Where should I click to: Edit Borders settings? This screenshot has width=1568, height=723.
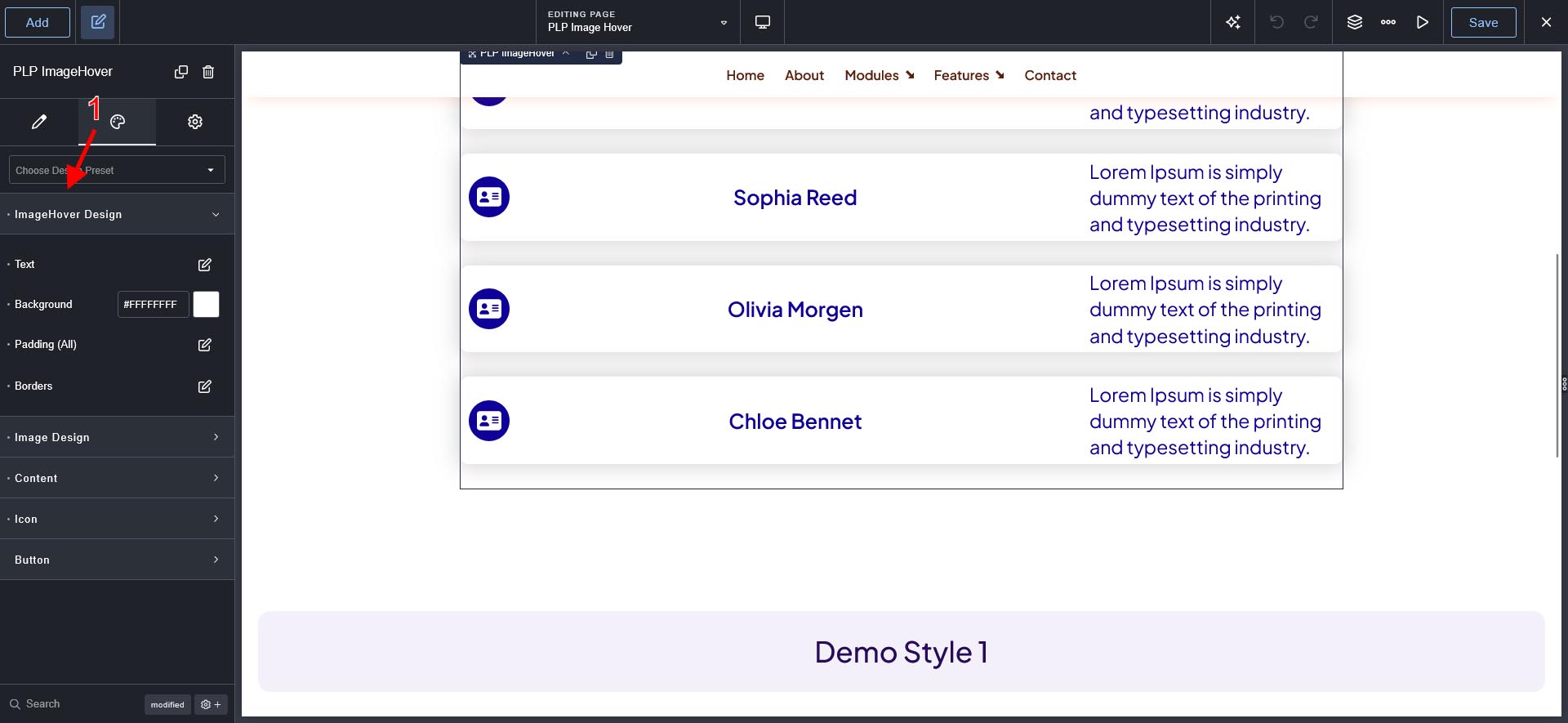[x=205, y=386]
